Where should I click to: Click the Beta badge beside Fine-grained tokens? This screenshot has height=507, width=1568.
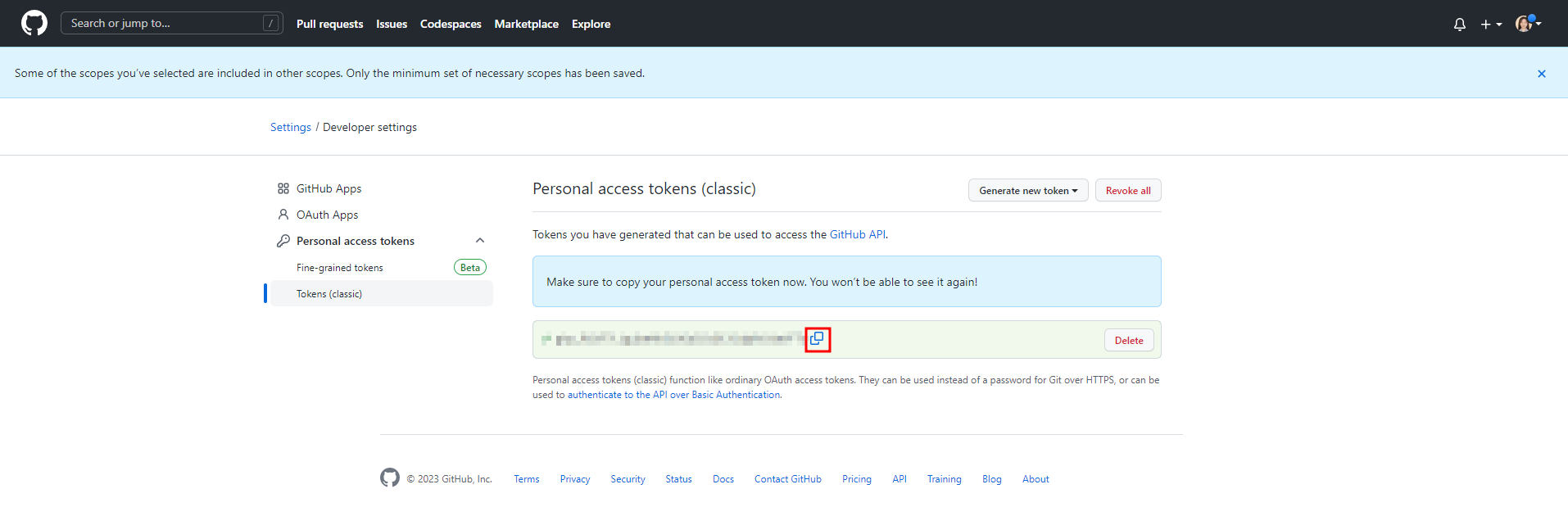click(470, 268)
